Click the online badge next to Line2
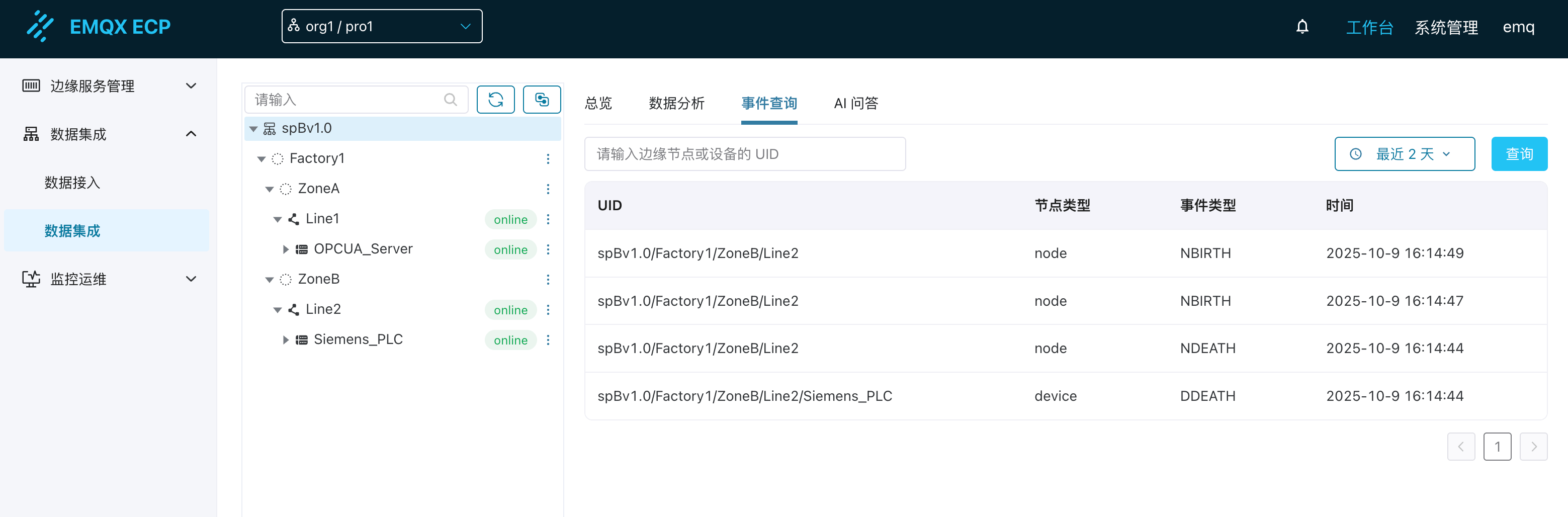 tap(510, 309)
